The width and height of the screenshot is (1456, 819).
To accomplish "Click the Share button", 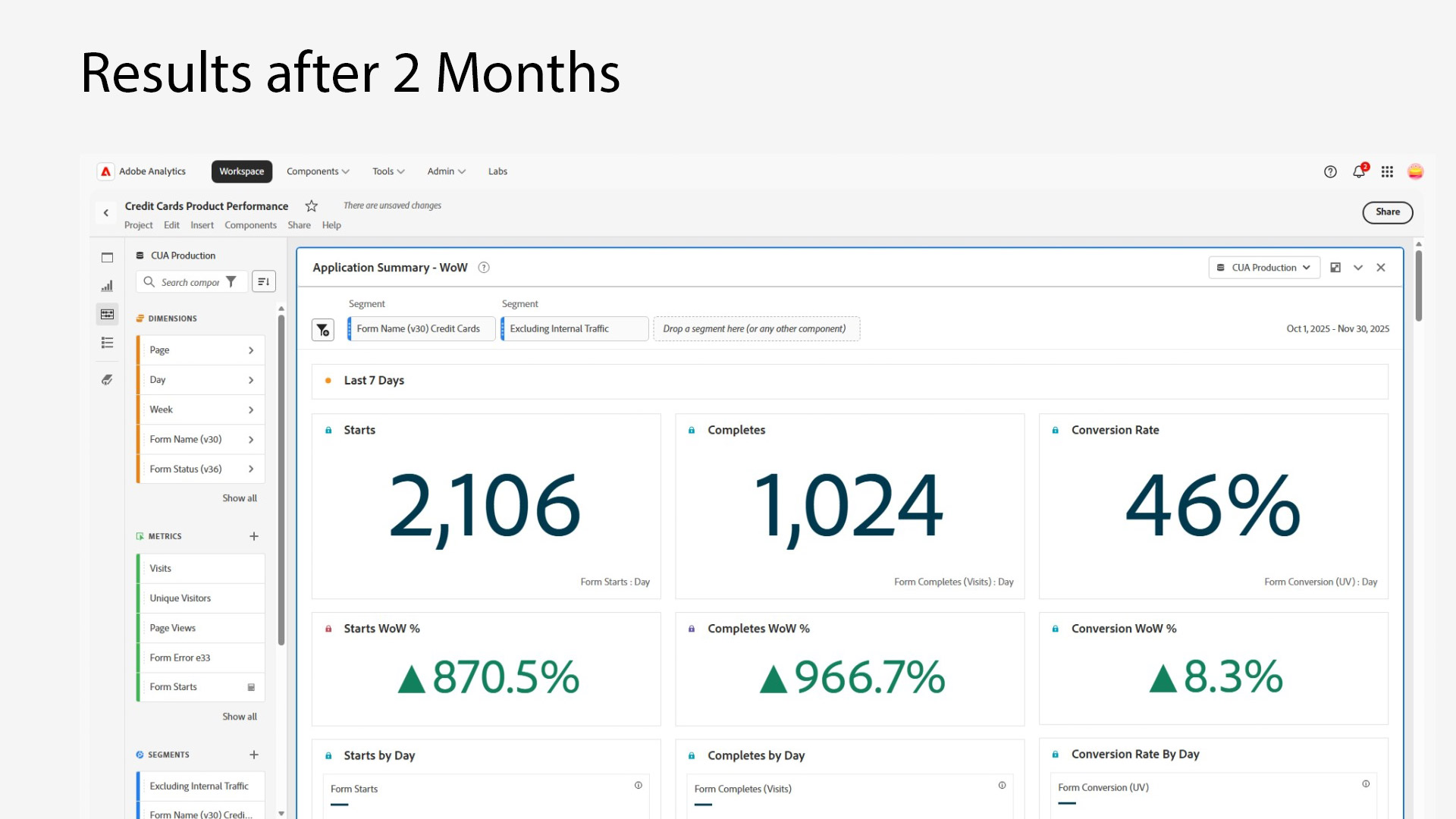I will (1387, 212).
